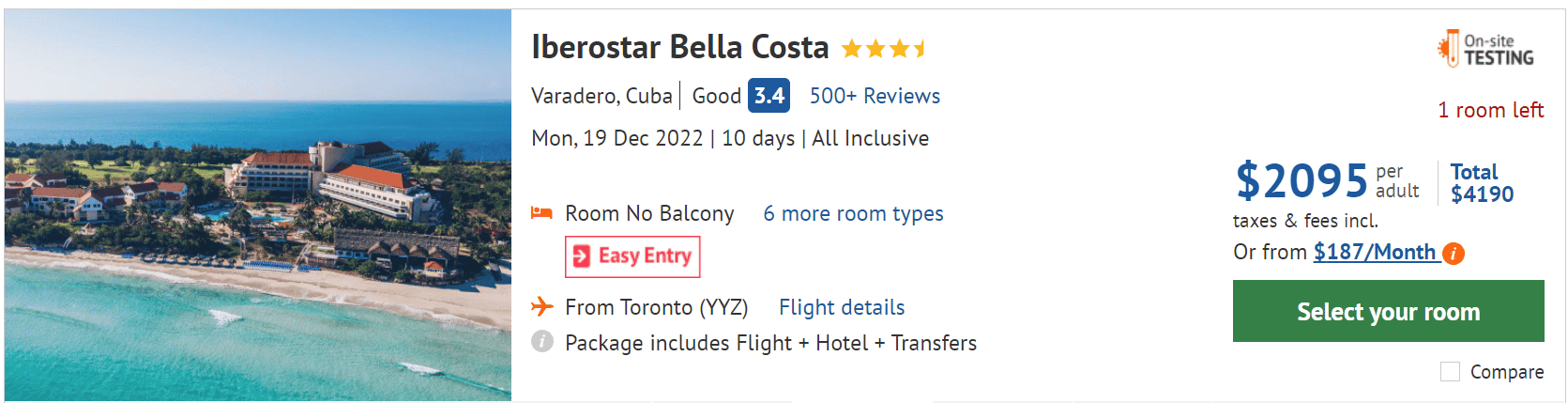The height and width of the screenshot is (403, 1568).
Task: Click the star rating next to hotel name
Action: 883,48
